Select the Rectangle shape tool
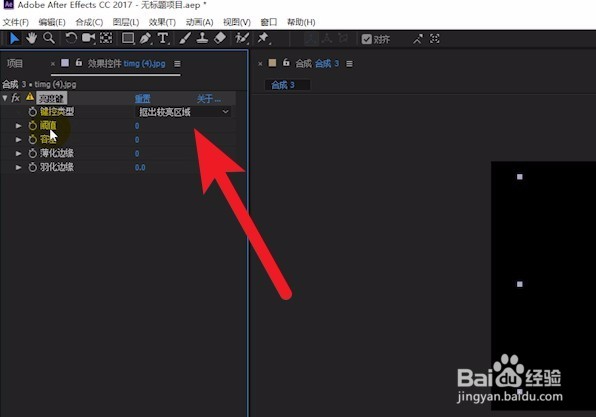Screen dimensions: 596x417 (x=128, y=38)
